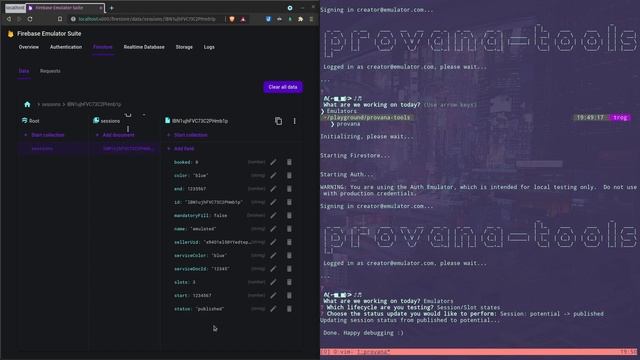
Task: Edit the status field
Action: click(x=273, y=309)
